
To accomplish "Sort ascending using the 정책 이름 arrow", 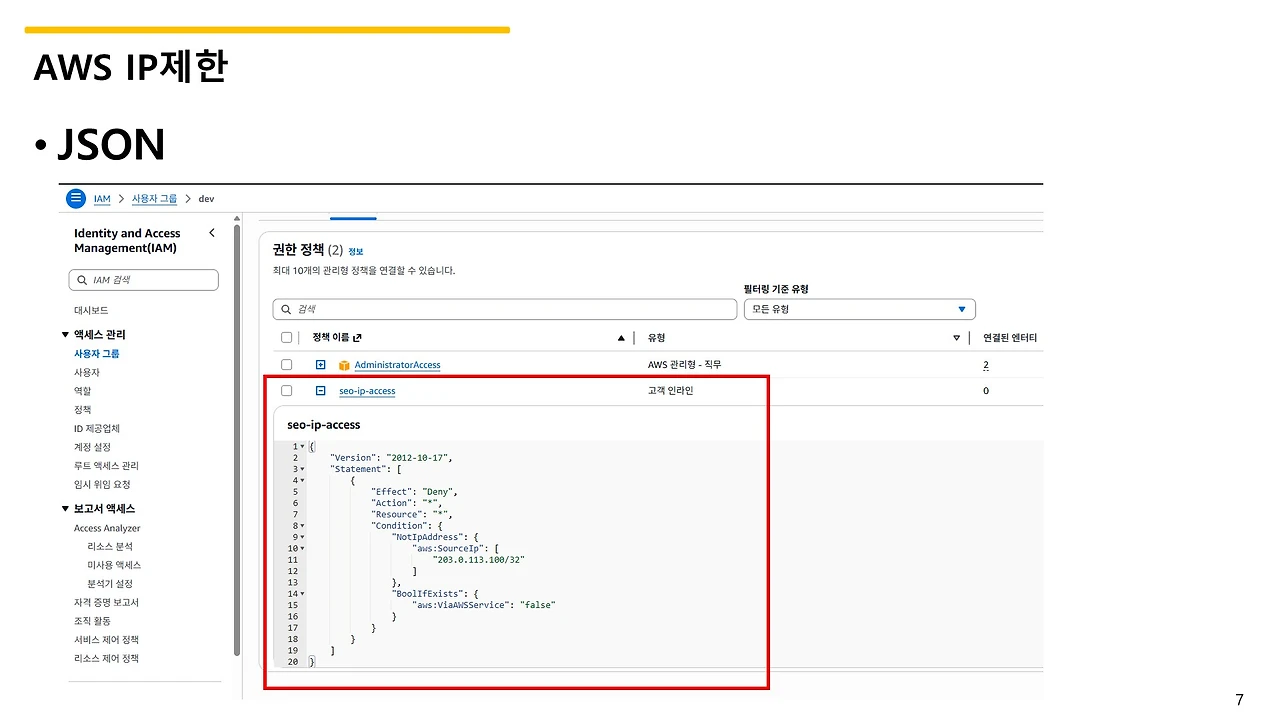I will [622, 338].
